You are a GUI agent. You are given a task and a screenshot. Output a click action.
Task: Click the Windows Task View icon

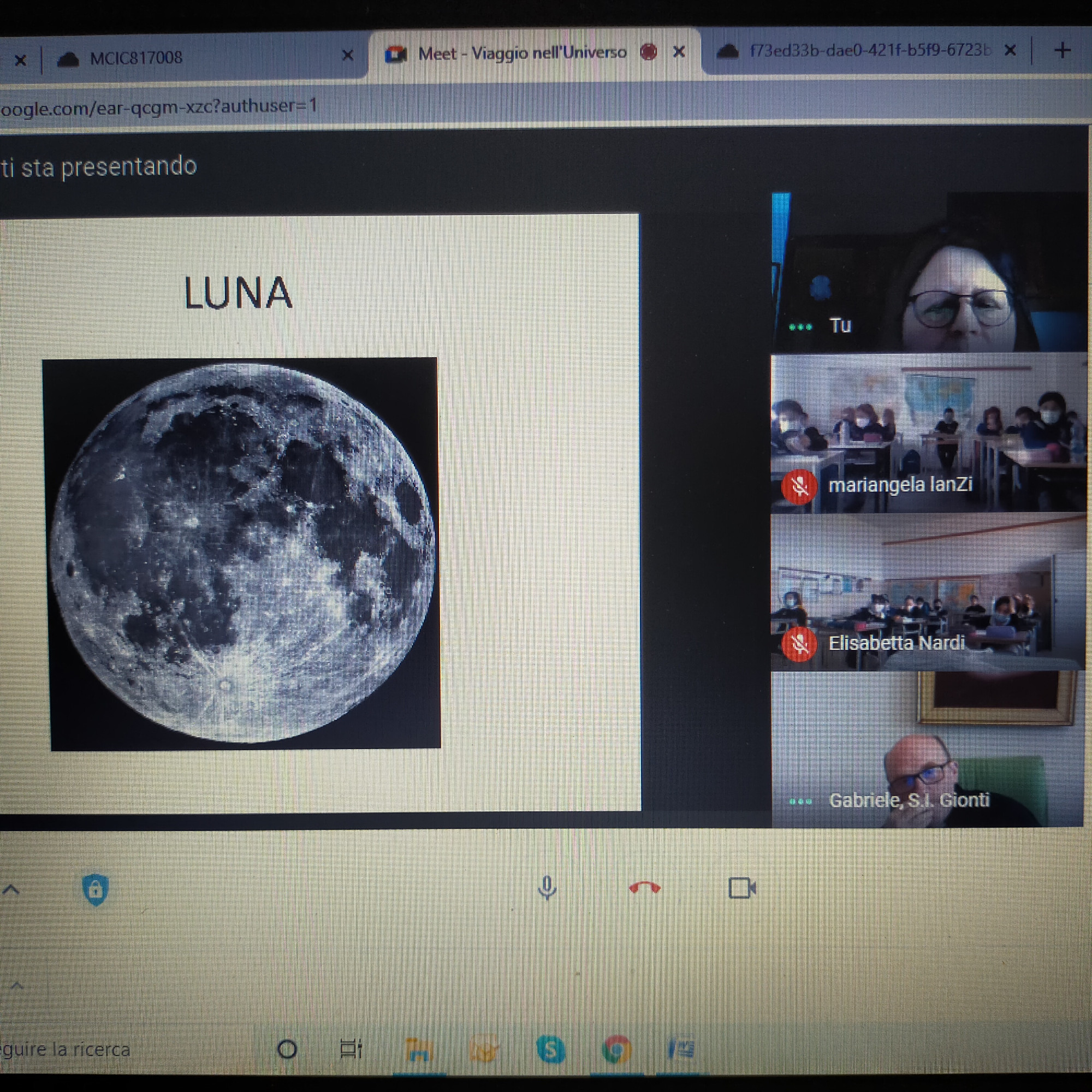pos(351,1049)
